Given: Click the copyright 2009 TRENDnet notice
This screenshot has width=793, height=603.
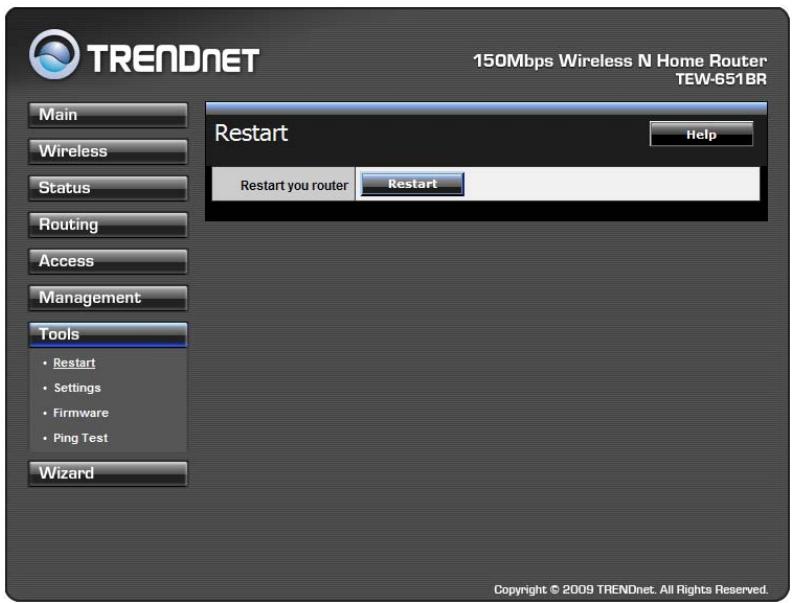Looking at the screenshot, I should pyautogui.click(x=631, y=589).
